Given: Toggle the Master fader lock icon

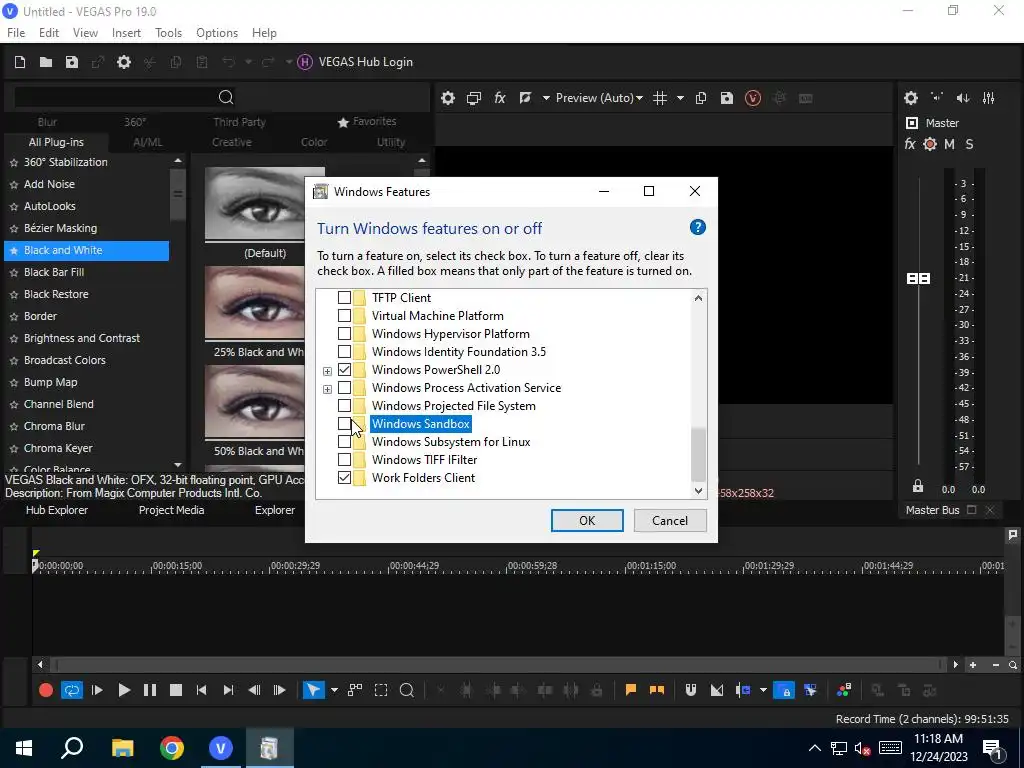Looking at the screenshot, I should 918,486.
